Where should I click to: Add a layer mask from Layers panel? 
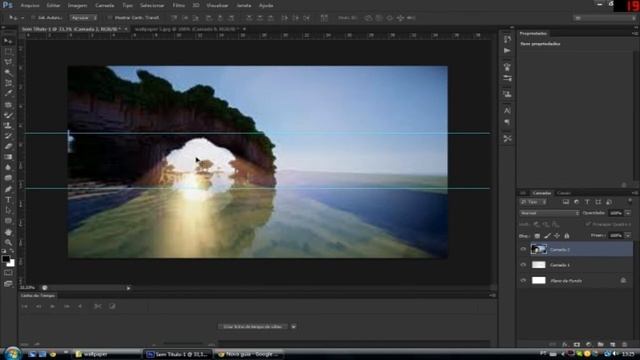click(577, 344)
